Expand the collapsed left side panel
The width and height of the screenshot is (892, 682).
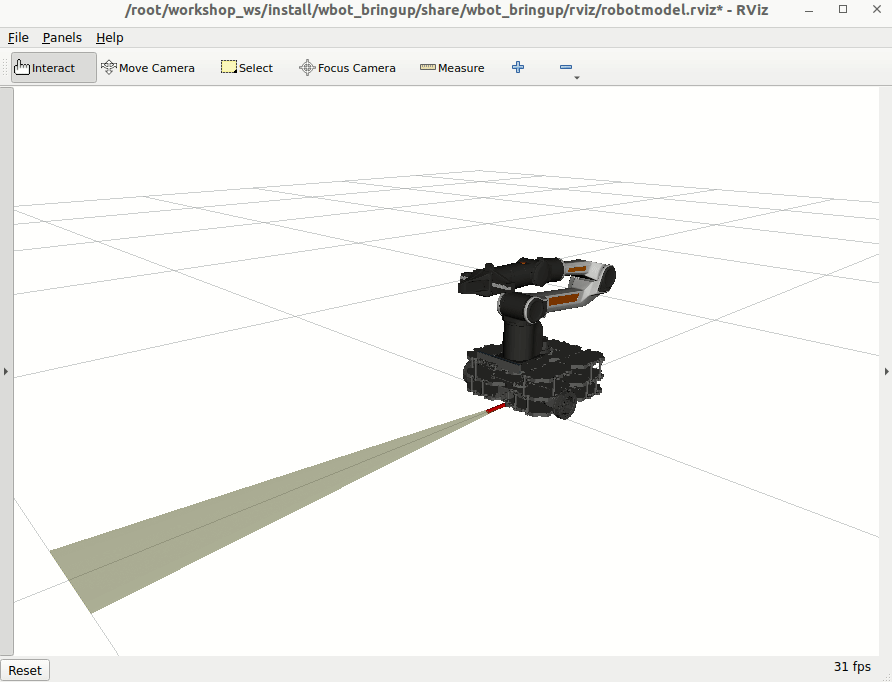pos(6,371)
